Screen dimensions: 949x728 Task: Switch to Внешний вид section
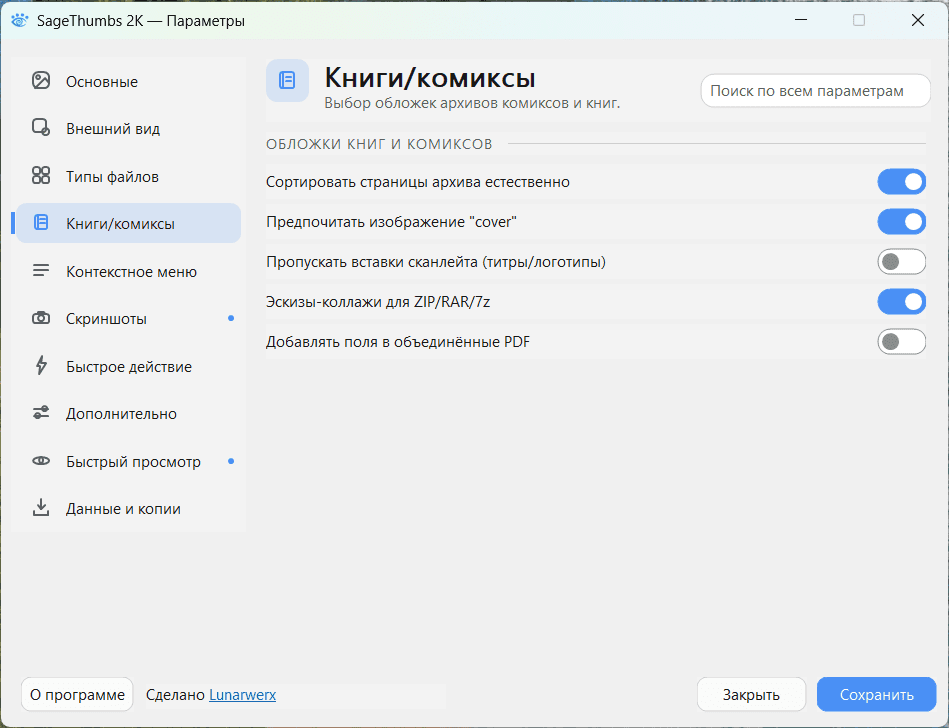point(128,128)
